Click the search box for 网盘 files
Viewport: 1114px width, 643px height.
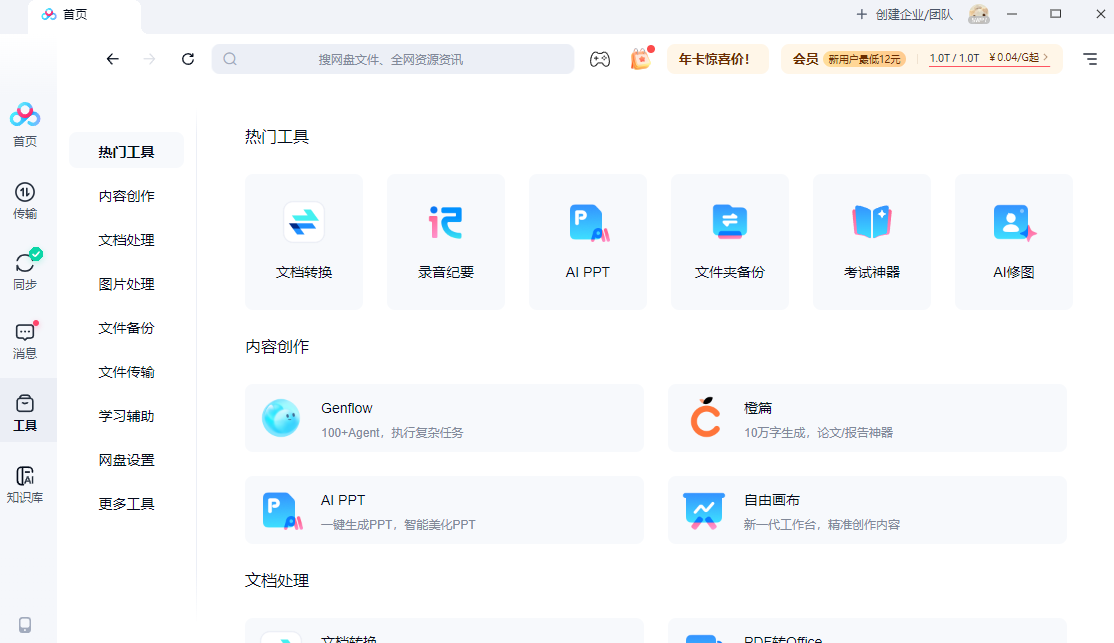[392, 59]
